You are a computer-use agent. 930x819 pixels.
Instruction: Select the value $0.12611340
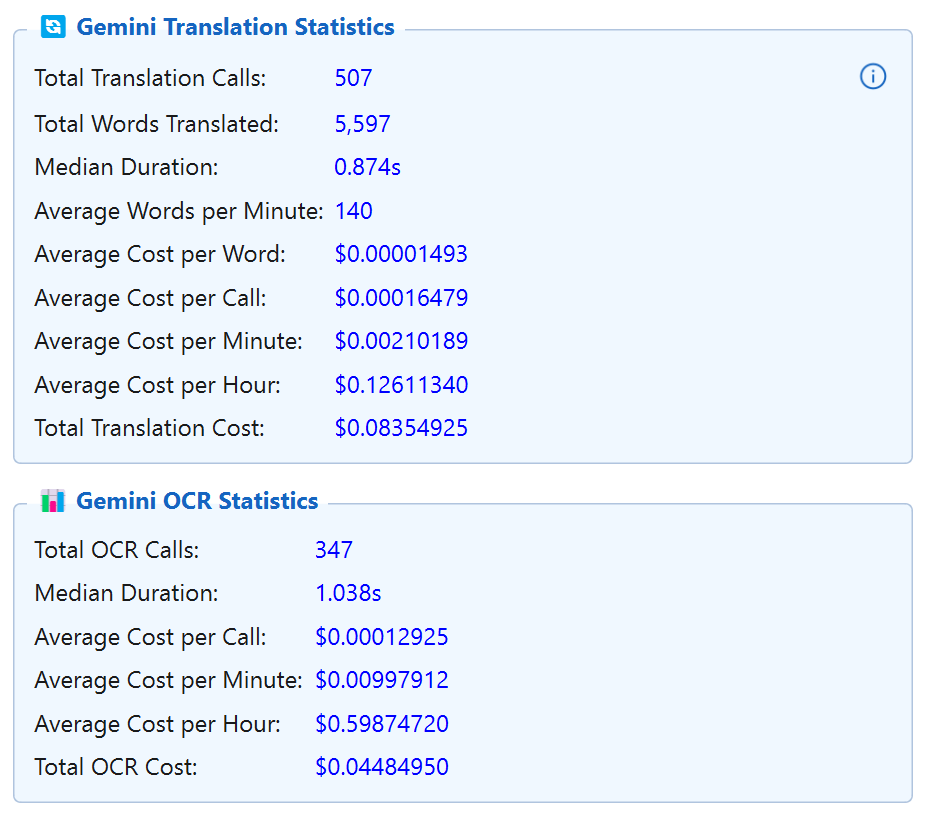(x=402, y=385)
